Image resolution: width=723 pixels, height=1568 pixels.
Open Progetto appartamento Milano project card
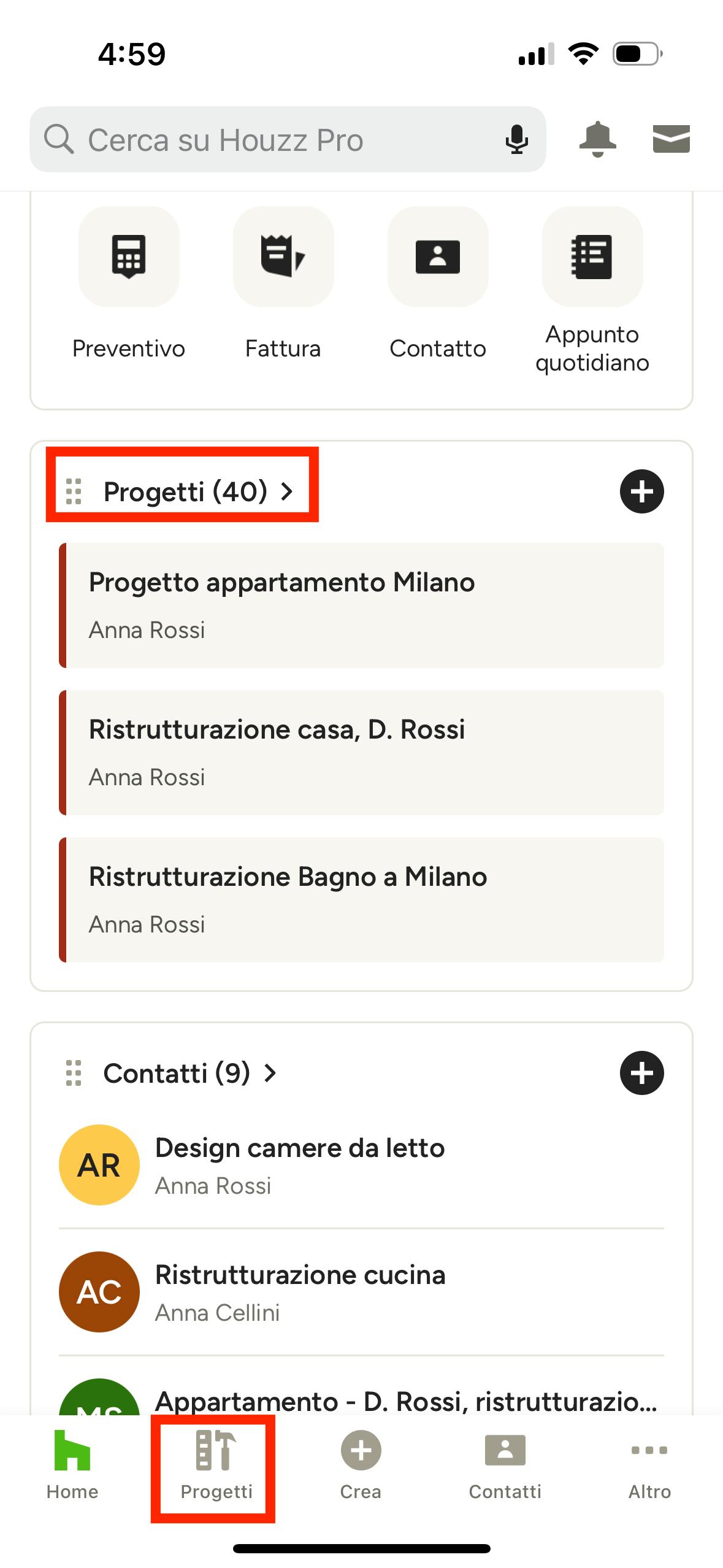(x=361, y=604)
